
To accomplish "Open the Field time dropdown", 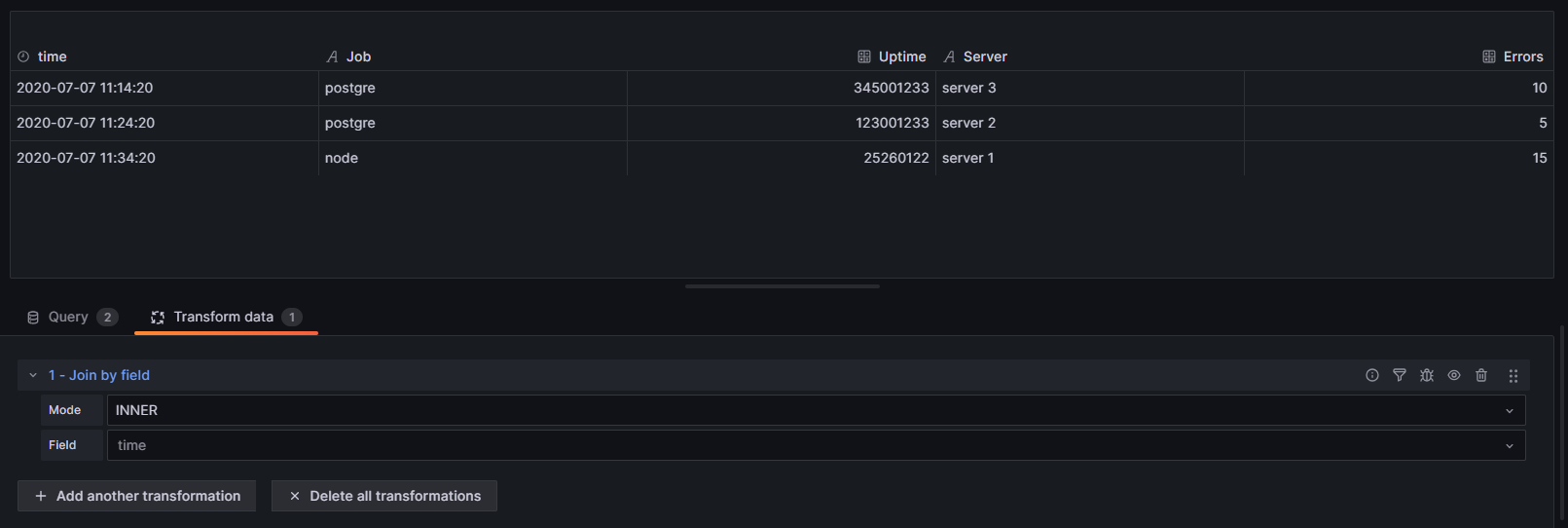I will pyautogui.click(x=816, y=445).
